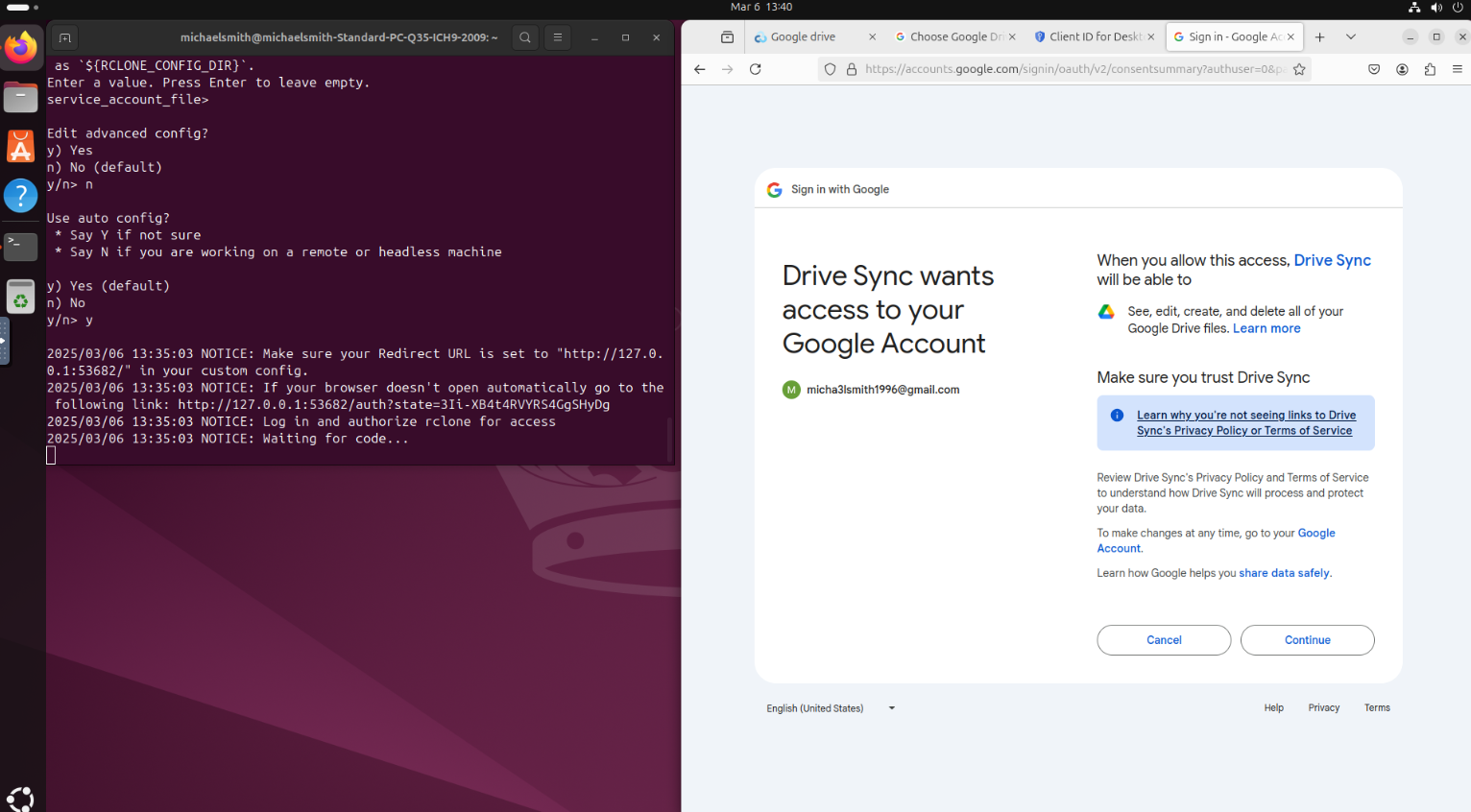Open the Firefox account profile icon
The height and width of the screenshot is (812, 1471).
(x=1402, y=69)
